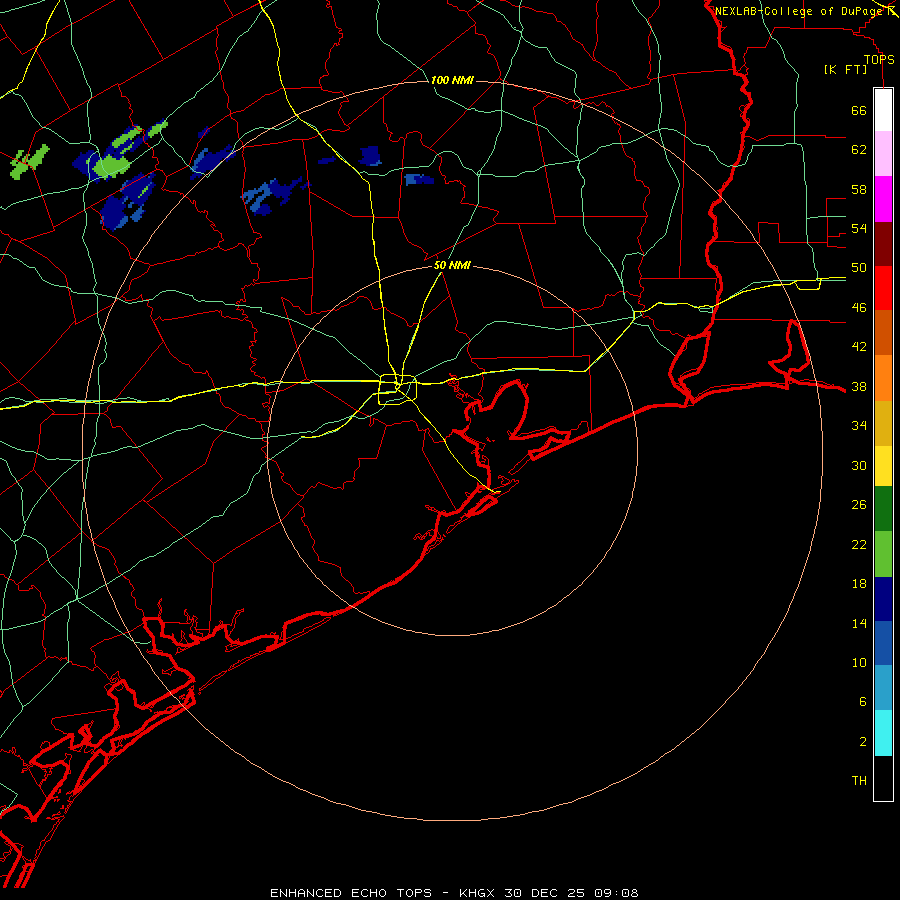The image size is (900, 900).
Task: Click the 'KHGX' radar site identifier
Action: tap(476, 893)
